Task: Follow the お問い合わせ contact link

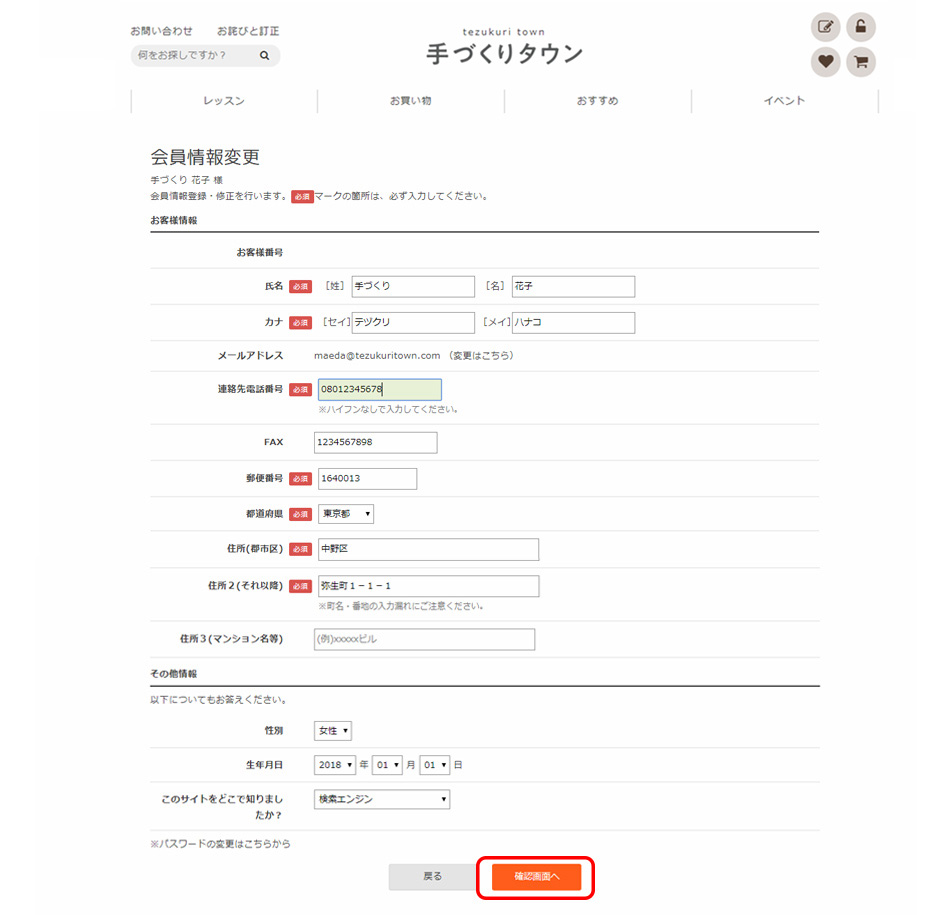Action: click(x=161, y=31)
